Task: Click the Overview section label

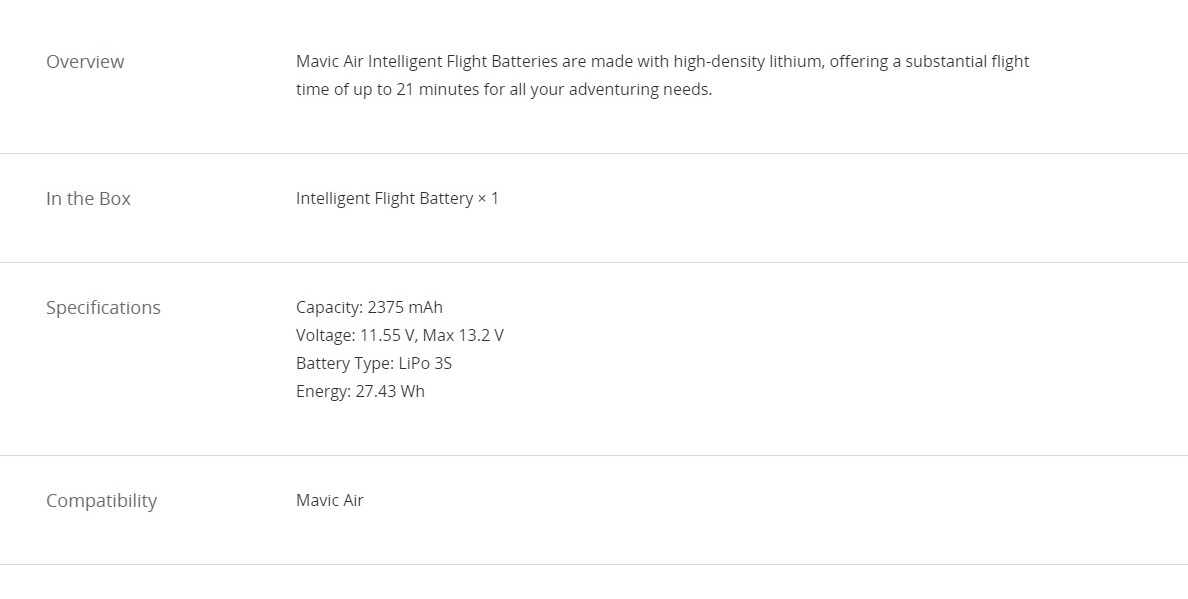Action: tap(85, 61)
